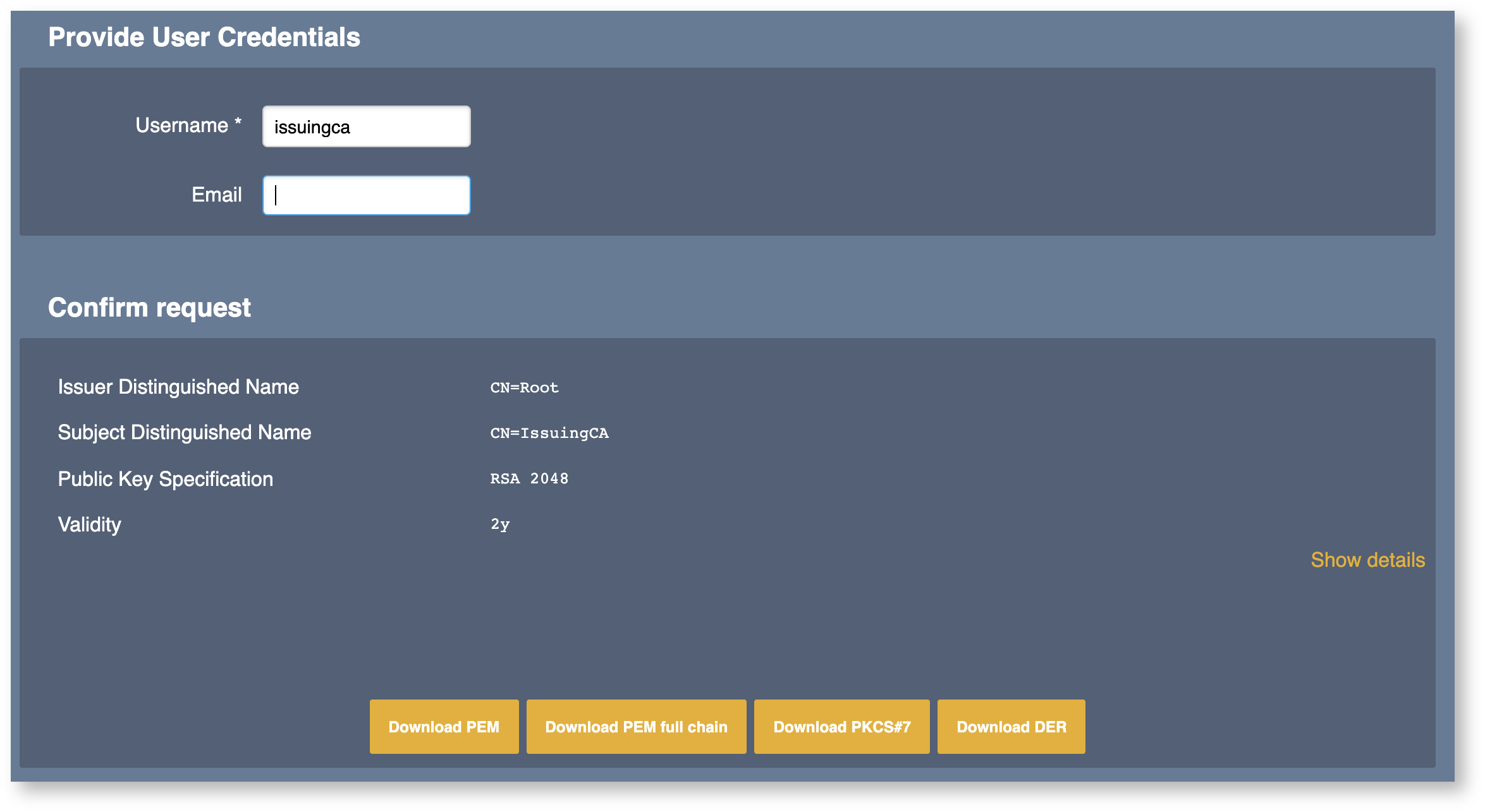Select the RSA 2048 key value
1485x812 pixels.
click(x=529, y=478)
